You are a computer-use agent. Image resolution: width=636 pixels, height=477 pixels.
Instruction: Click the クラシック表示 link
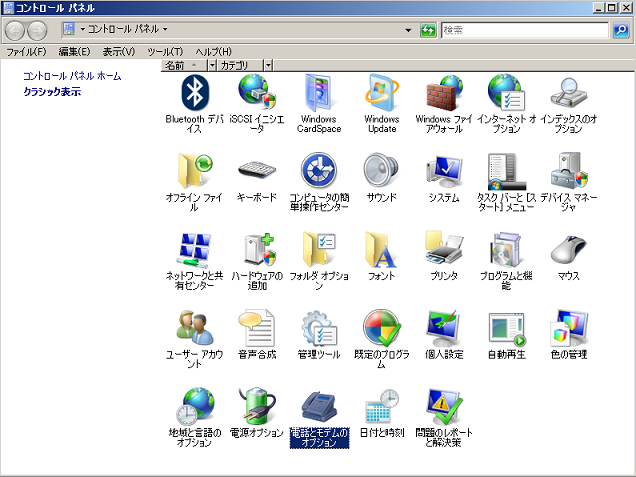[52, 92]
